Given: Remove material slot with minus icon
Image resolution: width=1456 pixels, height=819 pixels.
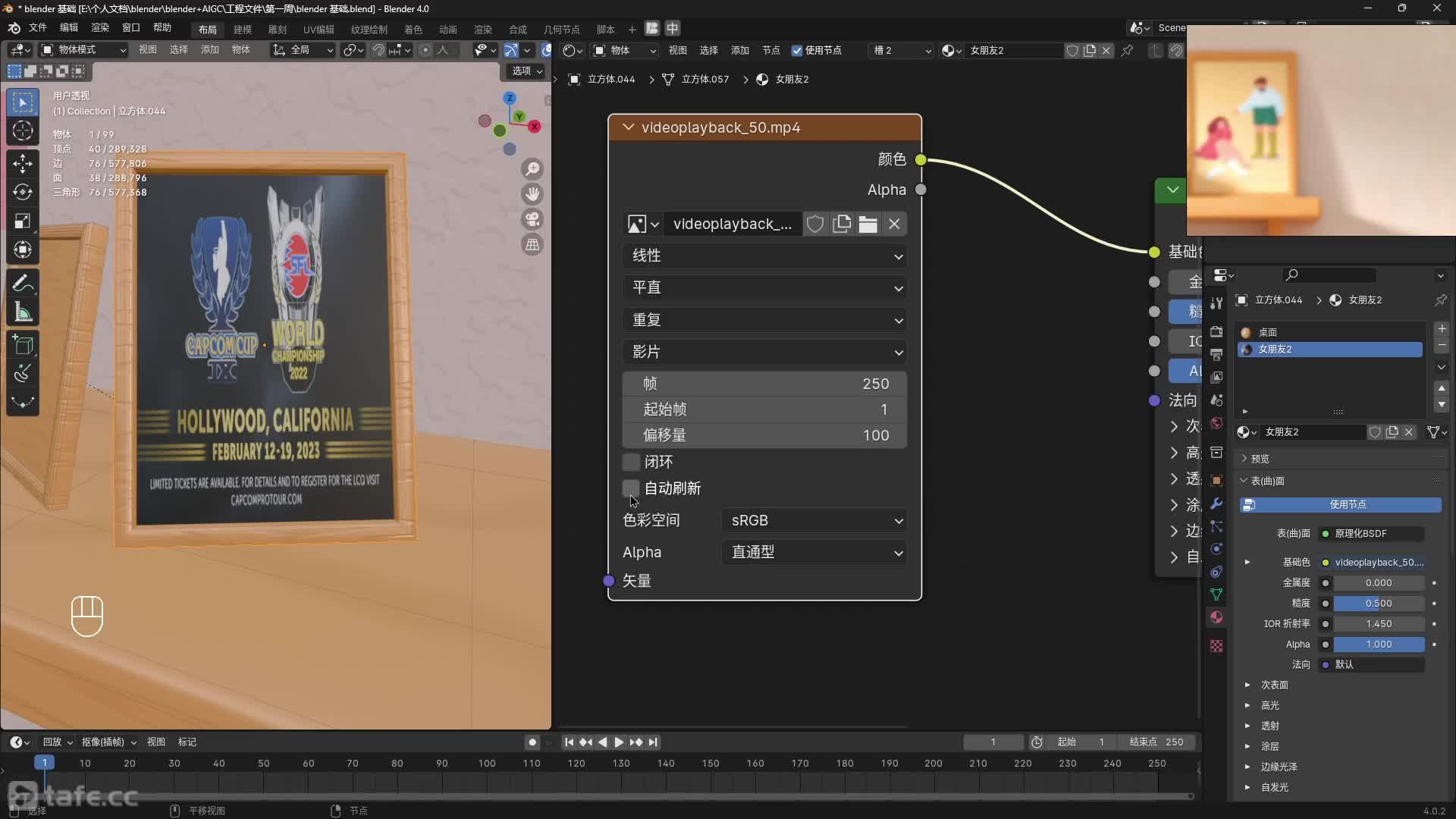Looking at the screenshot, I should (1442, 345).
